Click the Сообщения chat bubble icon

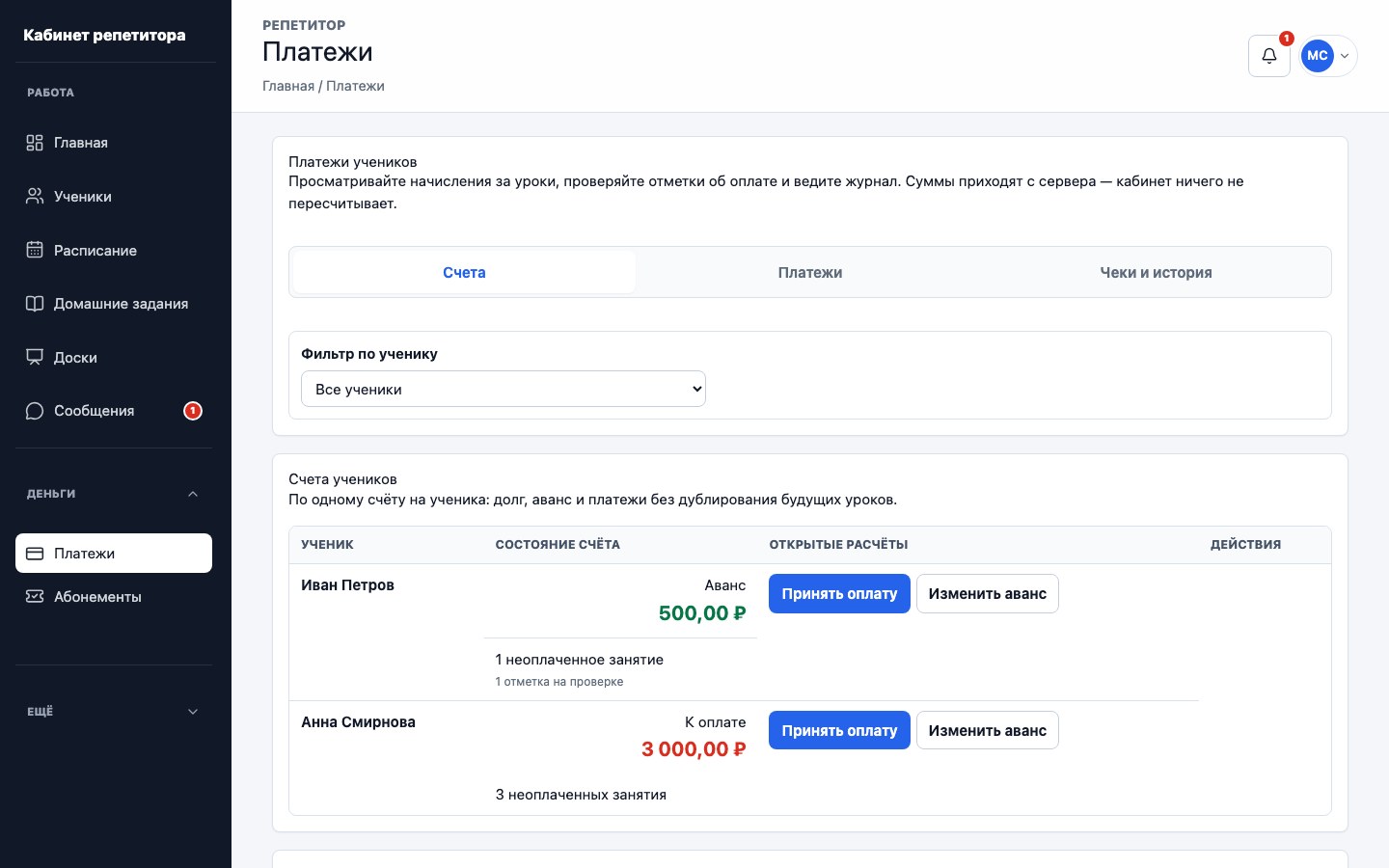35,411
